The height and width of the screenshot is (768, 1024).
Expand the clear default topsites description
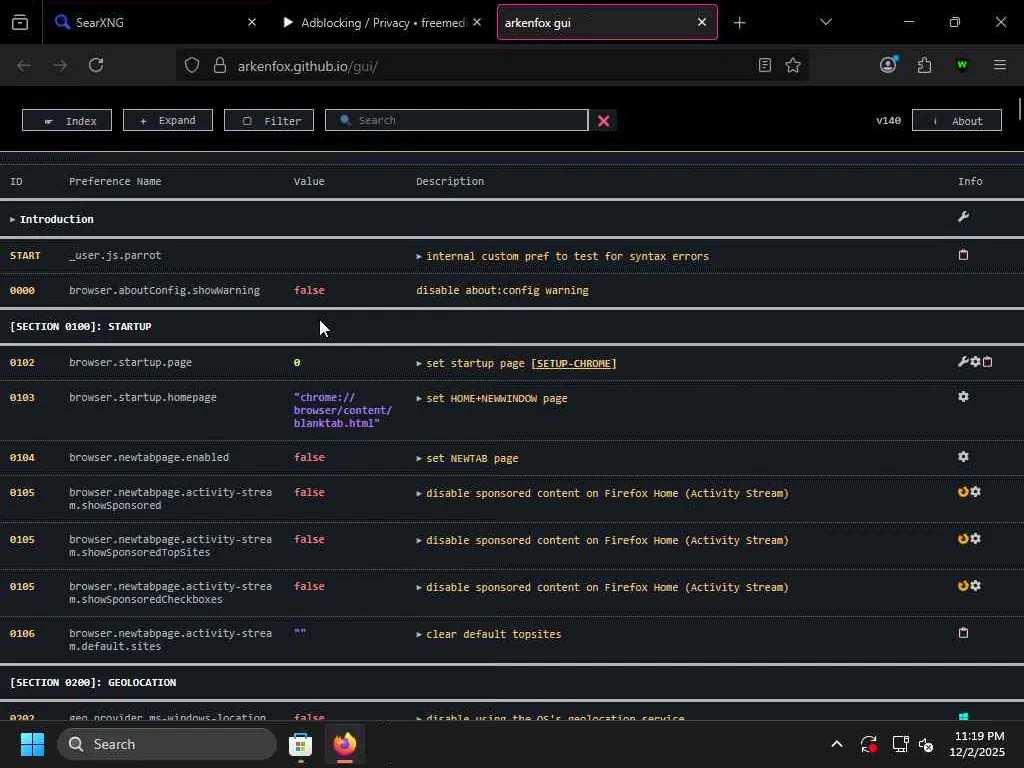[x=419, y=635]
